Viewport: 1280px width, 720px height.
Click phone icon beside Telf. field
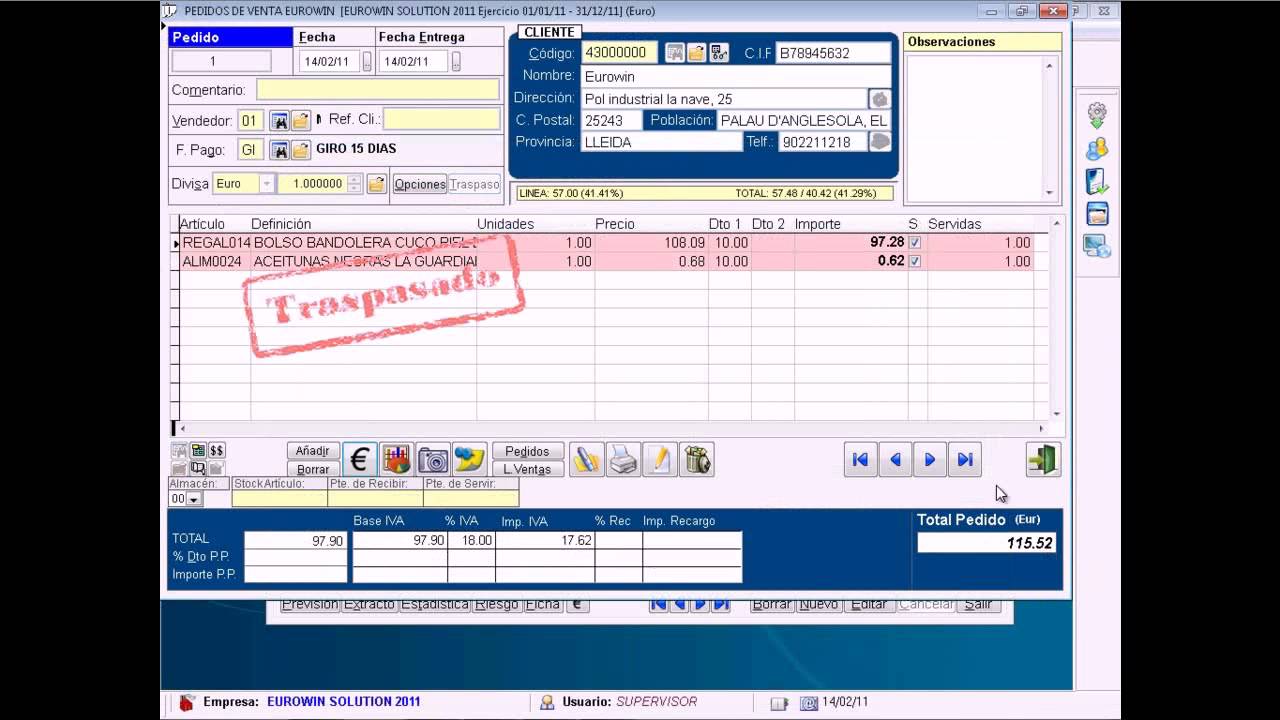coord(880,142)
